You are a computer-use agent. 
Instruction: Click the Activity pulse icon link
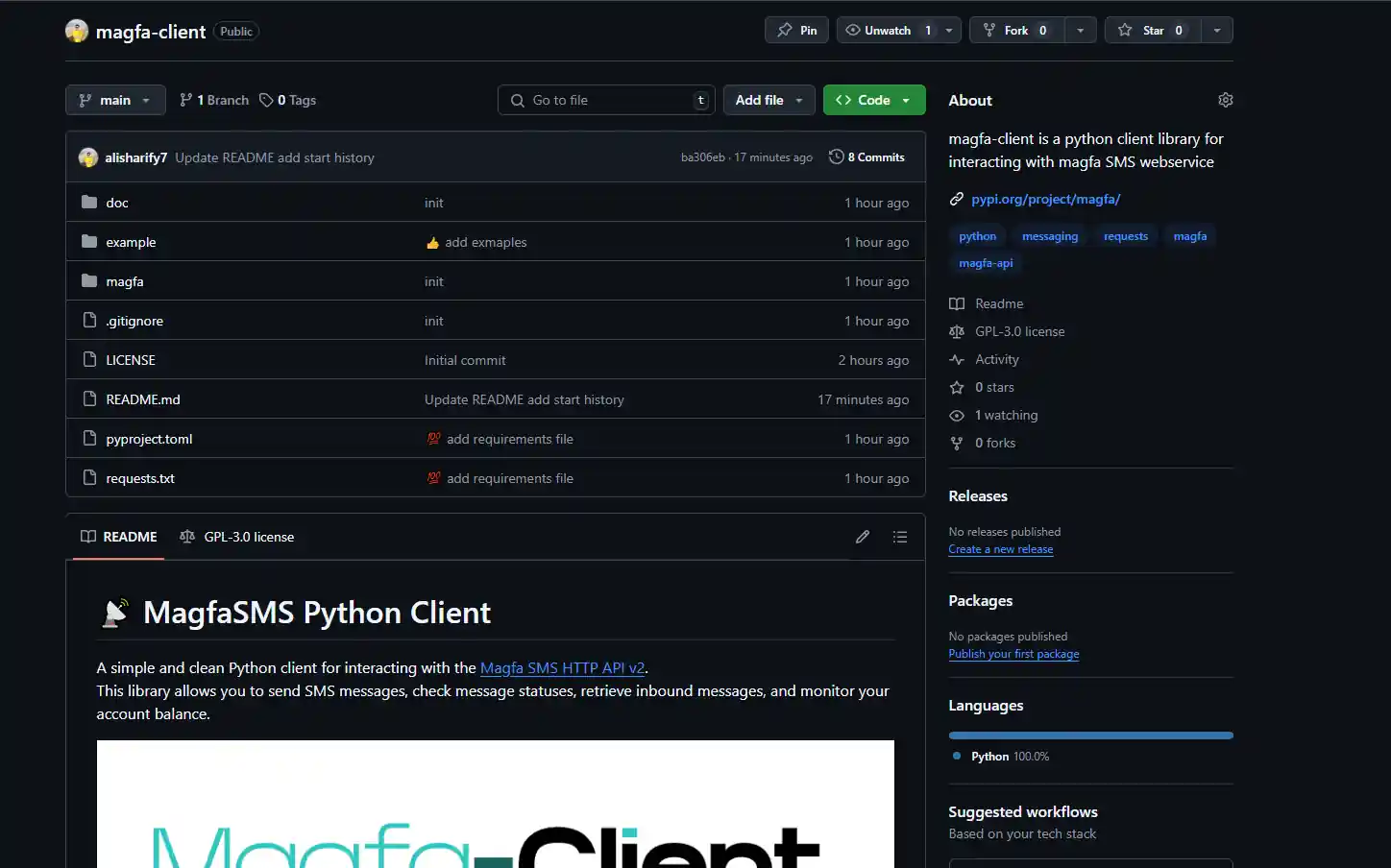pyautogui.click(x=957, y=359)
